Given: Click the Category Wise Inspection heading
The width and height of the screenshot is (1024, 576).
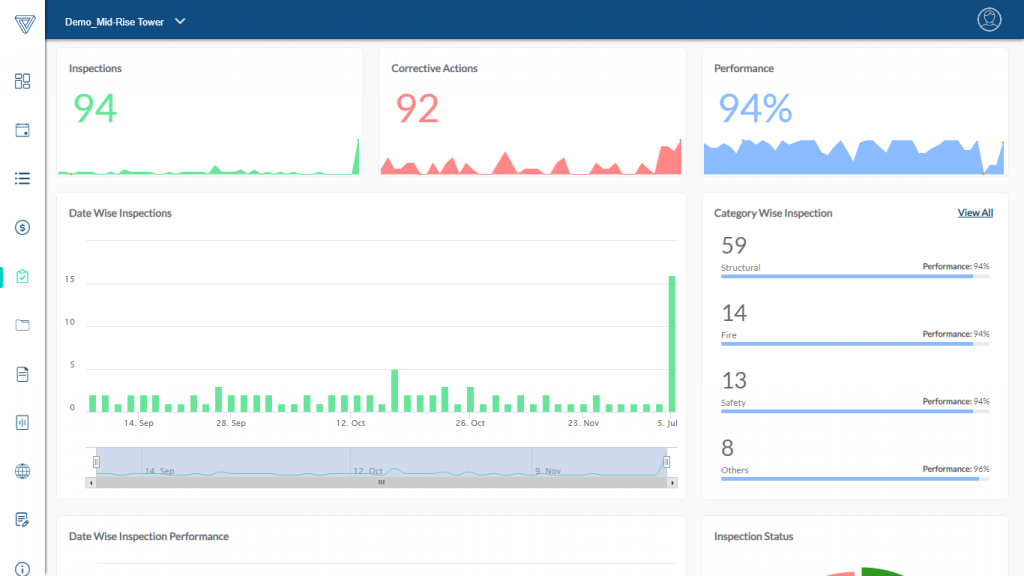Looking at the screenshot, I should pyautogui.click(x=773, y=213).
